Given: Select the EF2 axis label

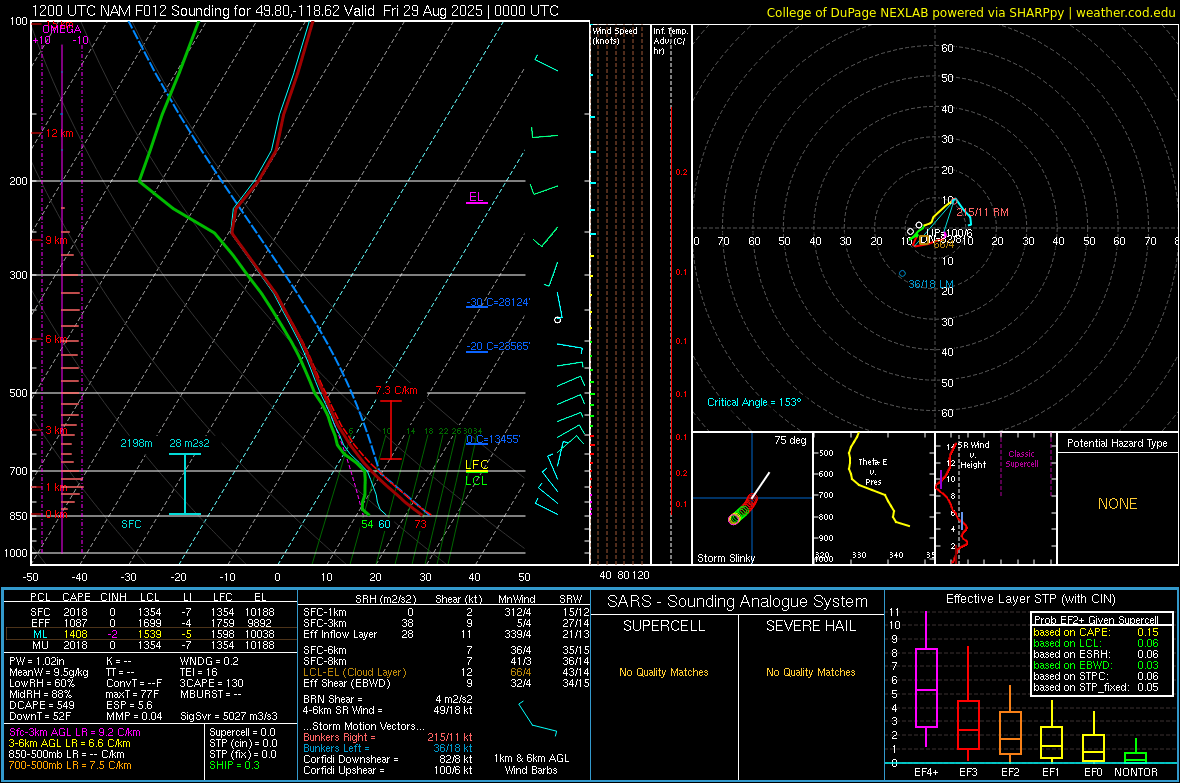Looking at the screenshot, I should (x=1010, y=772).
